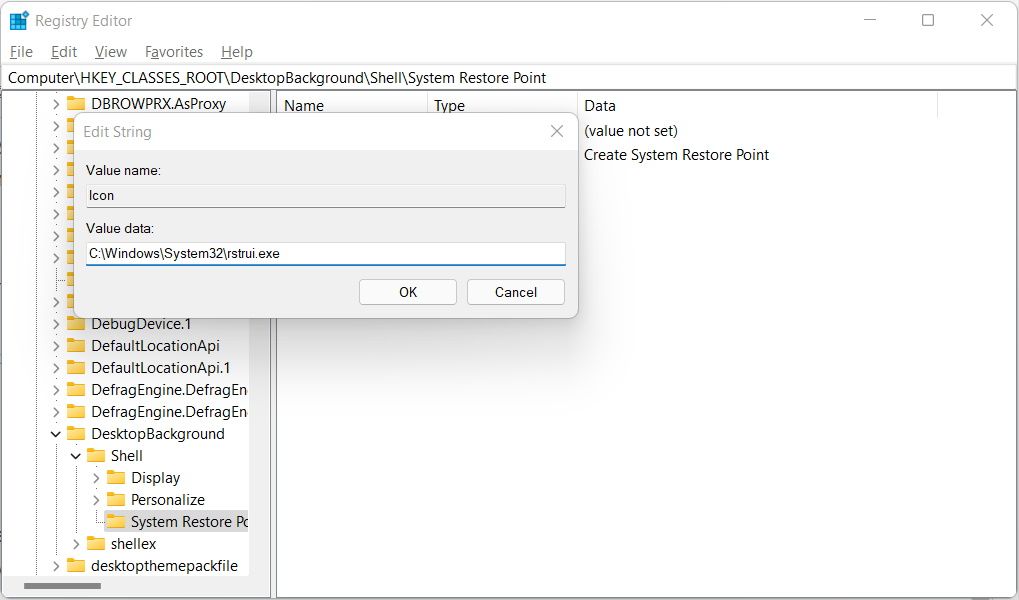Select the DefaultLocationApi tree label

[155, 346]
